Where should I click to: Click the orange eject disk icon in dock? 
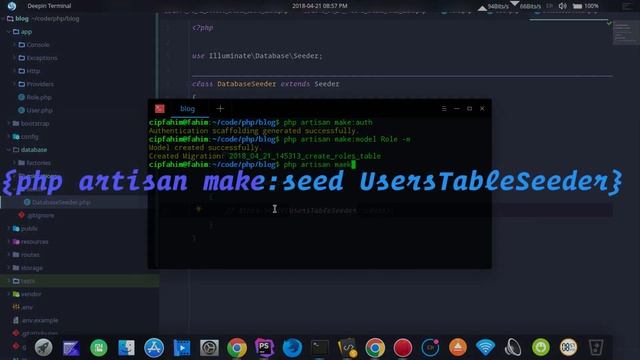point(458,348)
